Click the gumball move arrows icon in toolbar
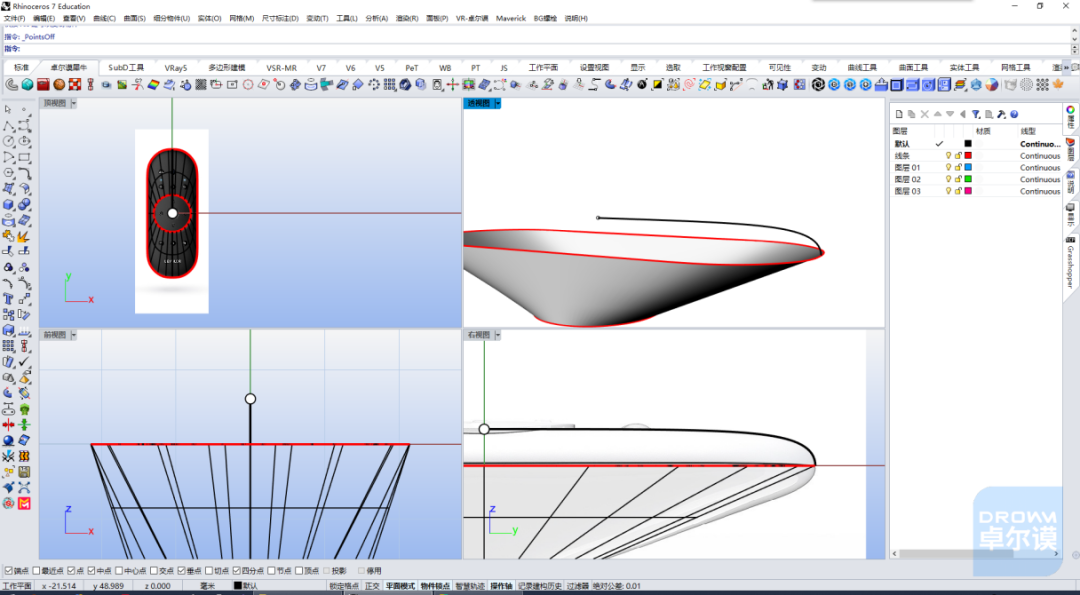Screen dimensions: 1080x595 [453, 85]
